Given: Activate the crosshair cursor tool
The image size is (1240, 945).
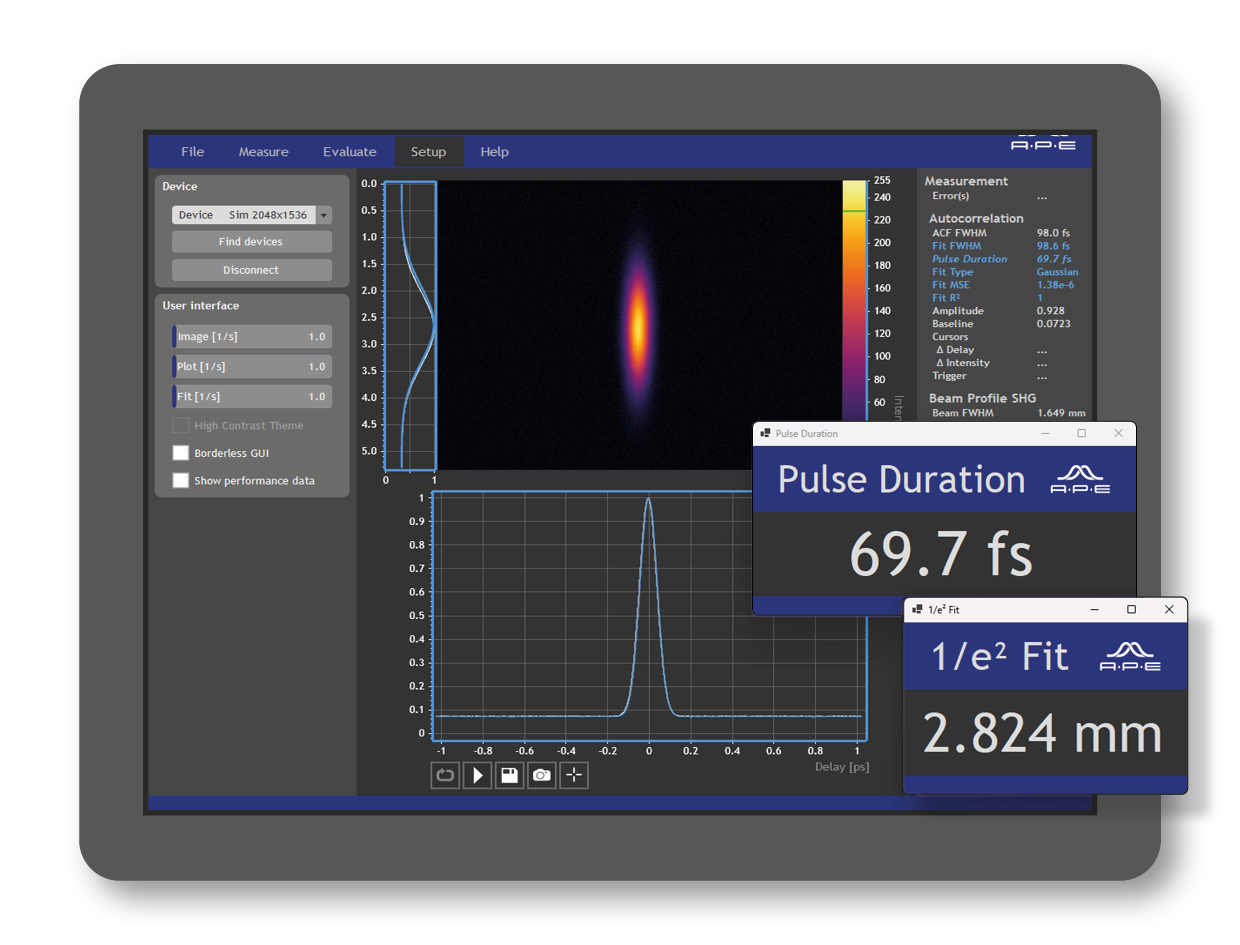Looking at the screenshot, I should click(x=573, y=775).
